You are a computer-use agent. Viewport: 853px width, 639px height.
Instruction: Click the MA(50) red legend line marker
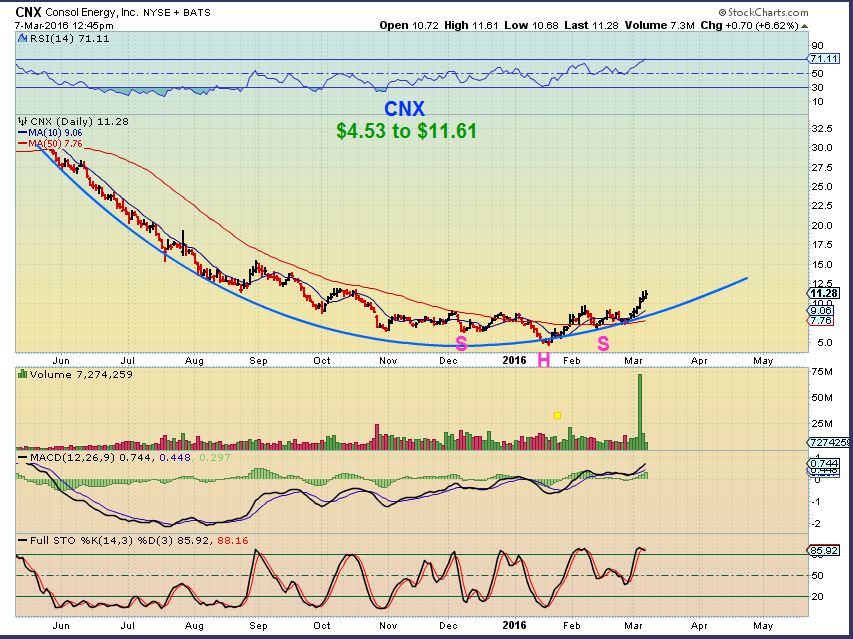tap(22, 144)
